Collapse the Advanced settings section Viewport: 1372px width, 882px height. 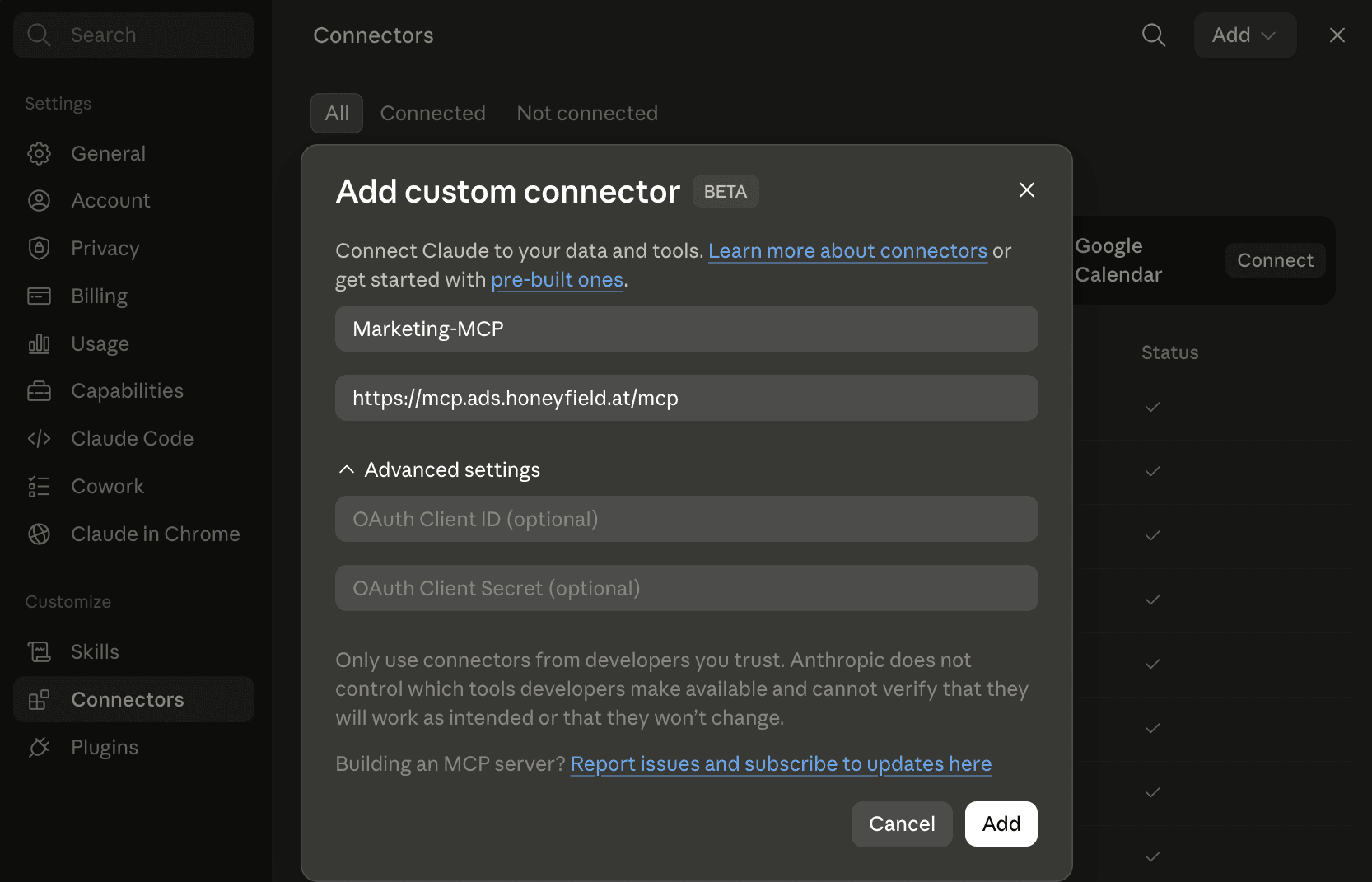pyautogui.click(x=439, y=469)
